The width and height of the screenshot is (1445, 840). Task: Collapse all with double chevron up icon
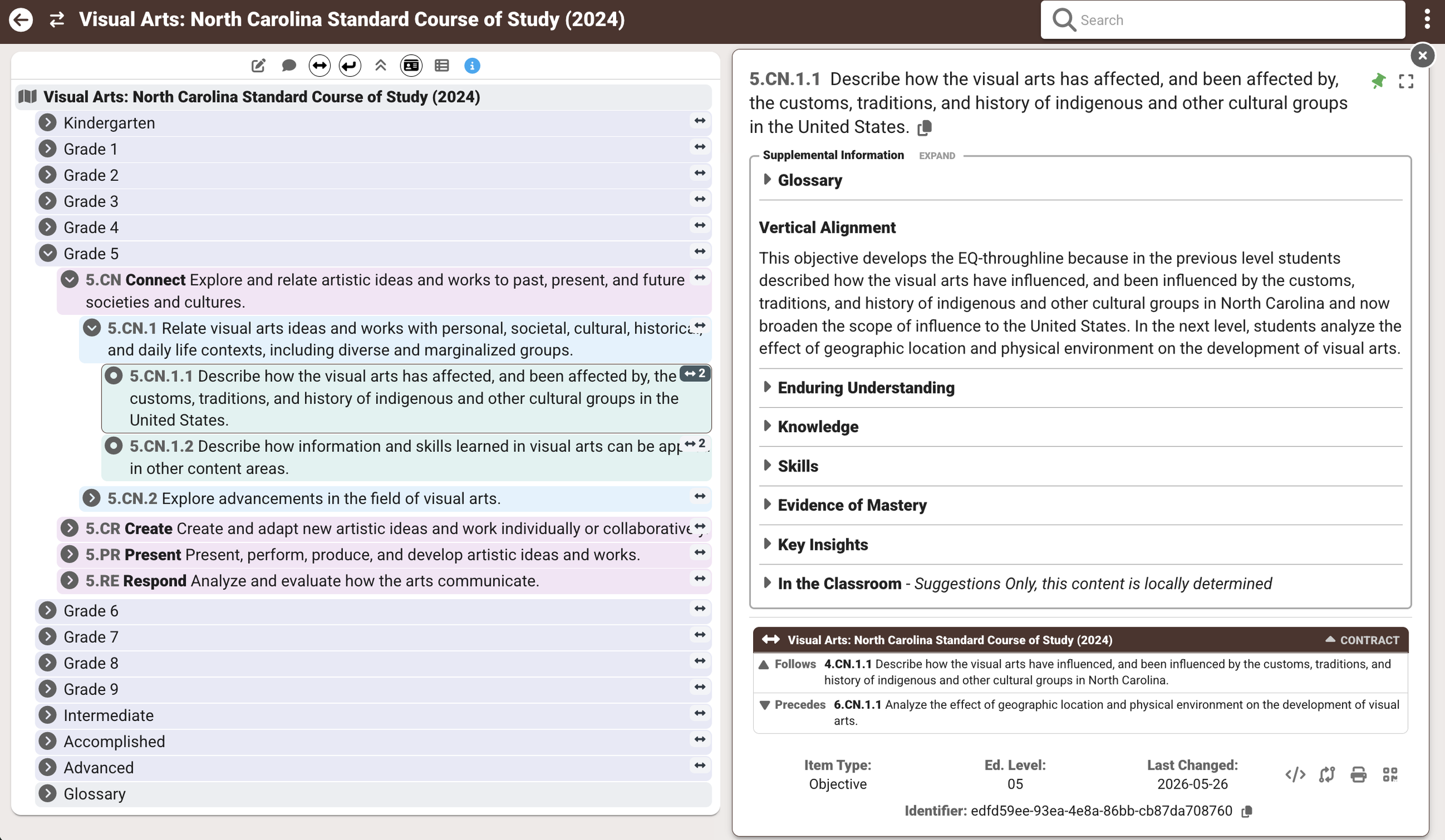(380, 66)
